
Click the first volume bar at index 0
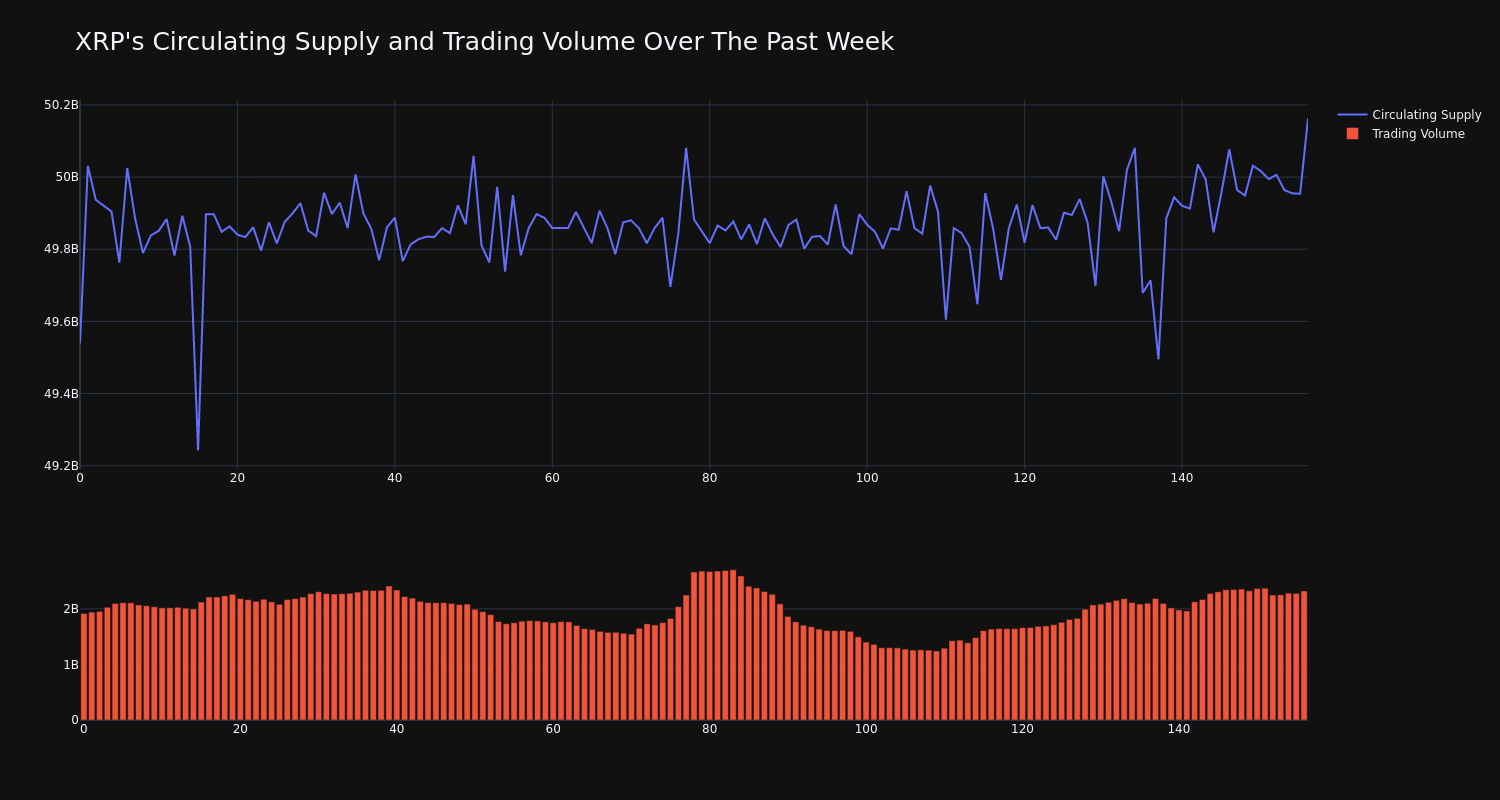pyautogui.click(x=84, y=667)
